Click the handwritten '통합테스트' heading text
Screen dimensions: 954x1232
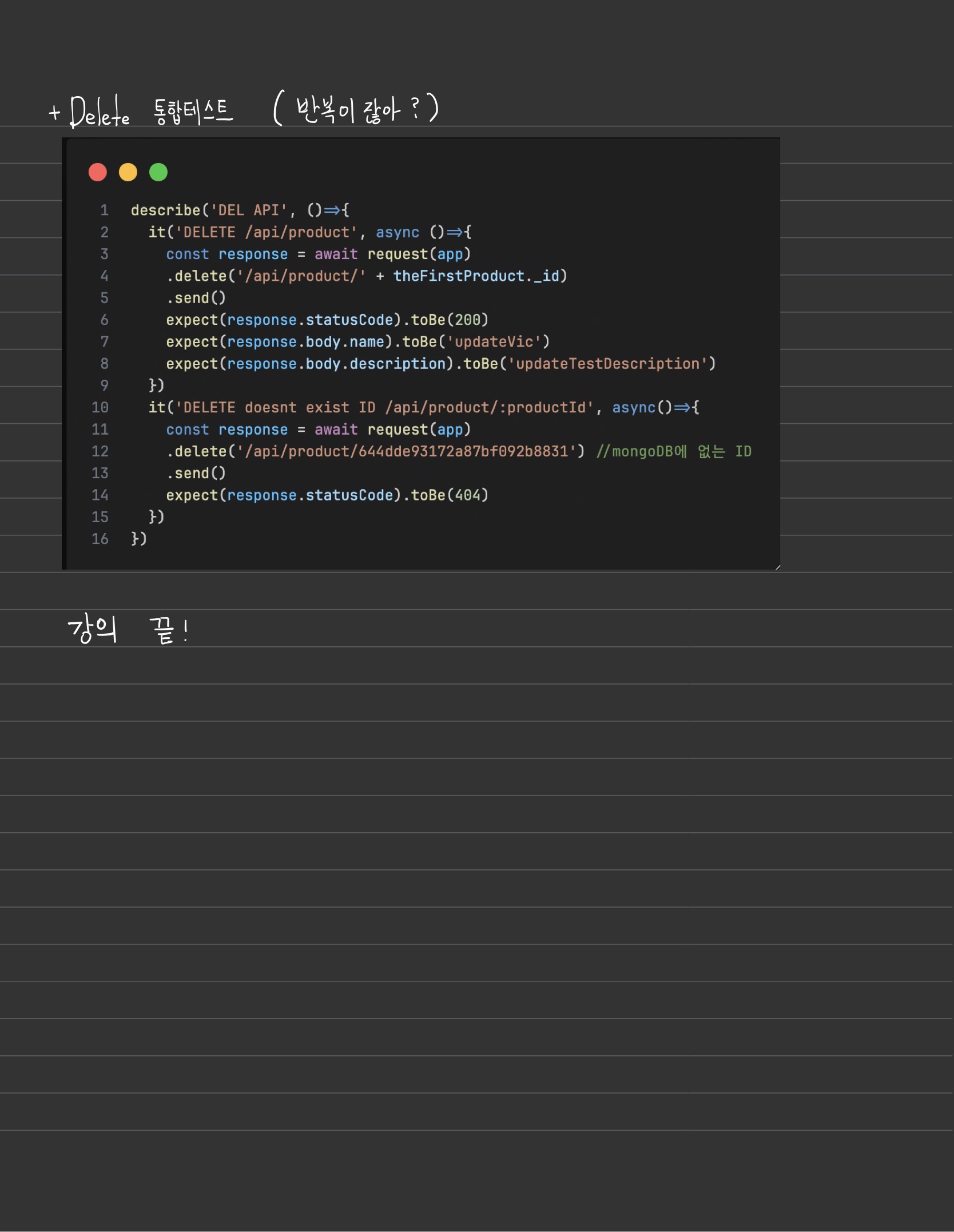coord(193,111)
